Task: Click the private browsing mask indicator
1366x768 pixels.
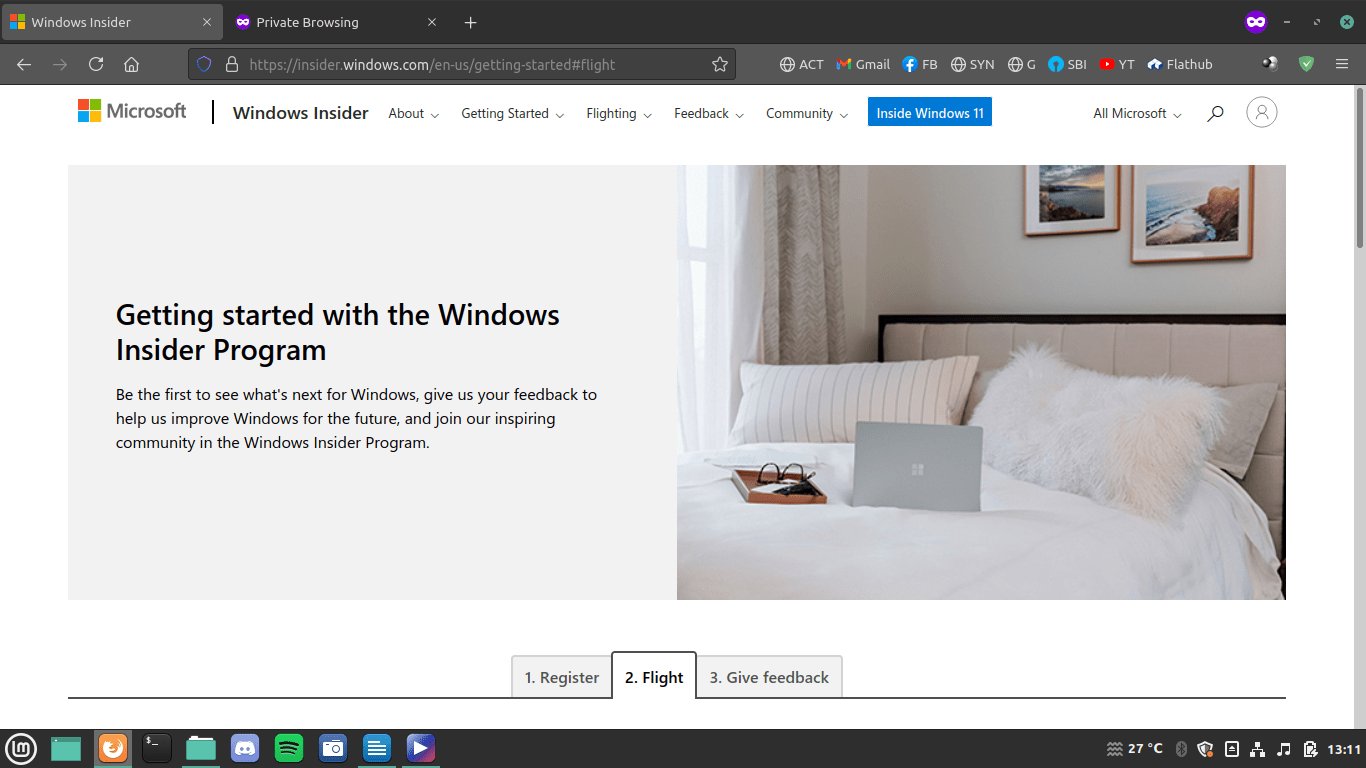Action: (1256, 22)
